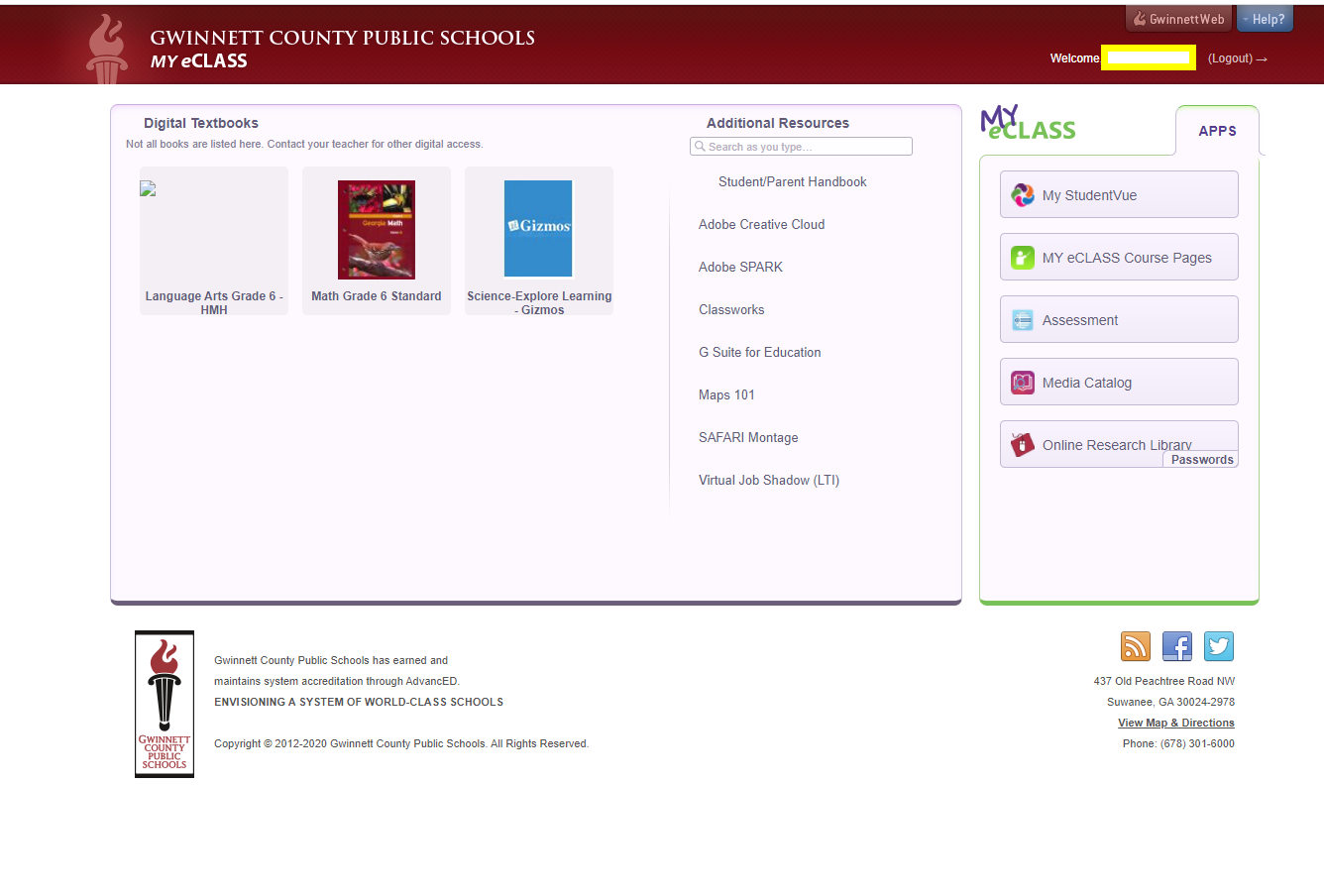This screenshot has height=896, width=1324.
Task: Click the My StudentVue button label
Action: click(1089, 195)
